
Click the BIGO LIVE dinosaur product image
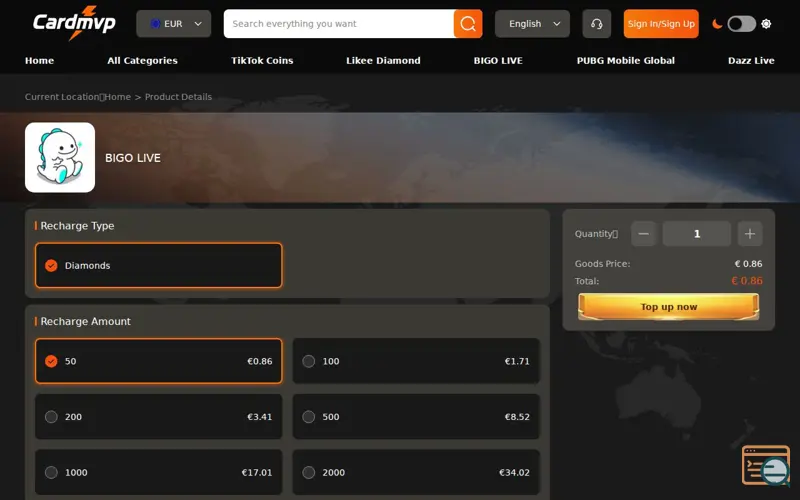point(60,157)
